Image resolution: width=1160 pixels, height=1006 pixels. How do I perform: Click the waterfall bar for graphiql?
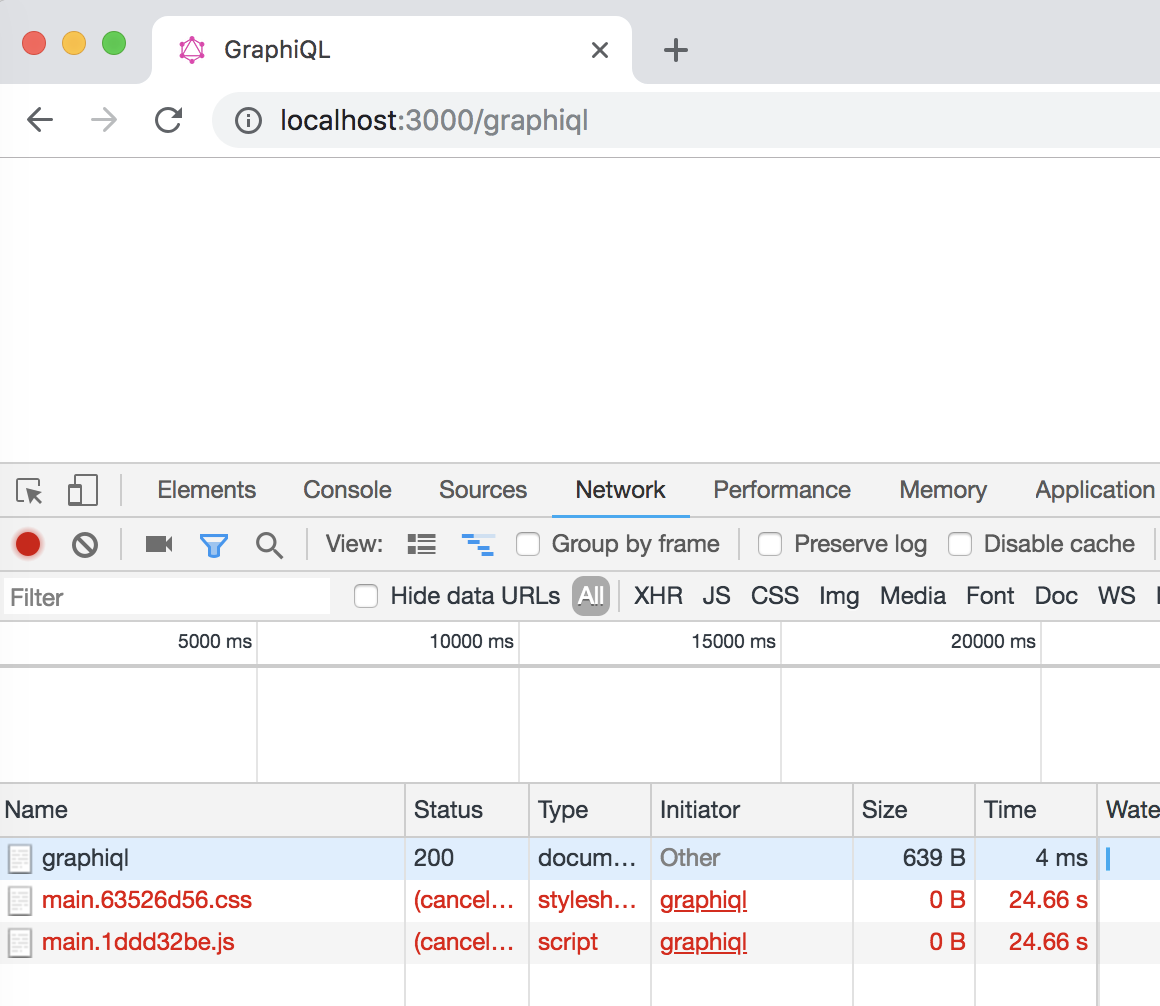[x=1108, y=859]
